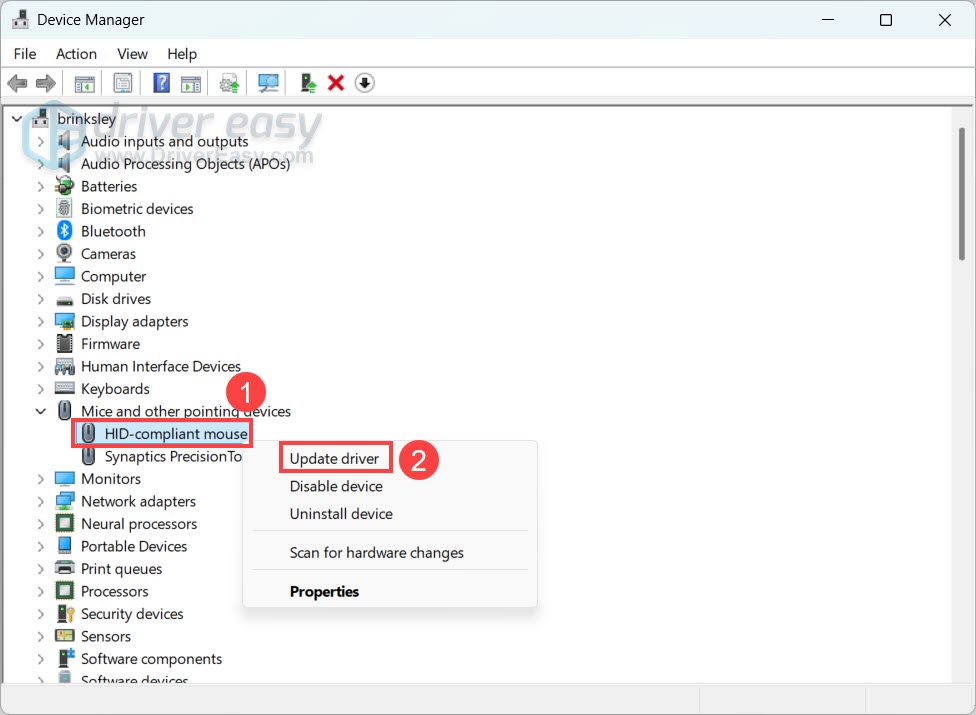
Task: Click the Network adapters category icon
Action: click(65, 501)
